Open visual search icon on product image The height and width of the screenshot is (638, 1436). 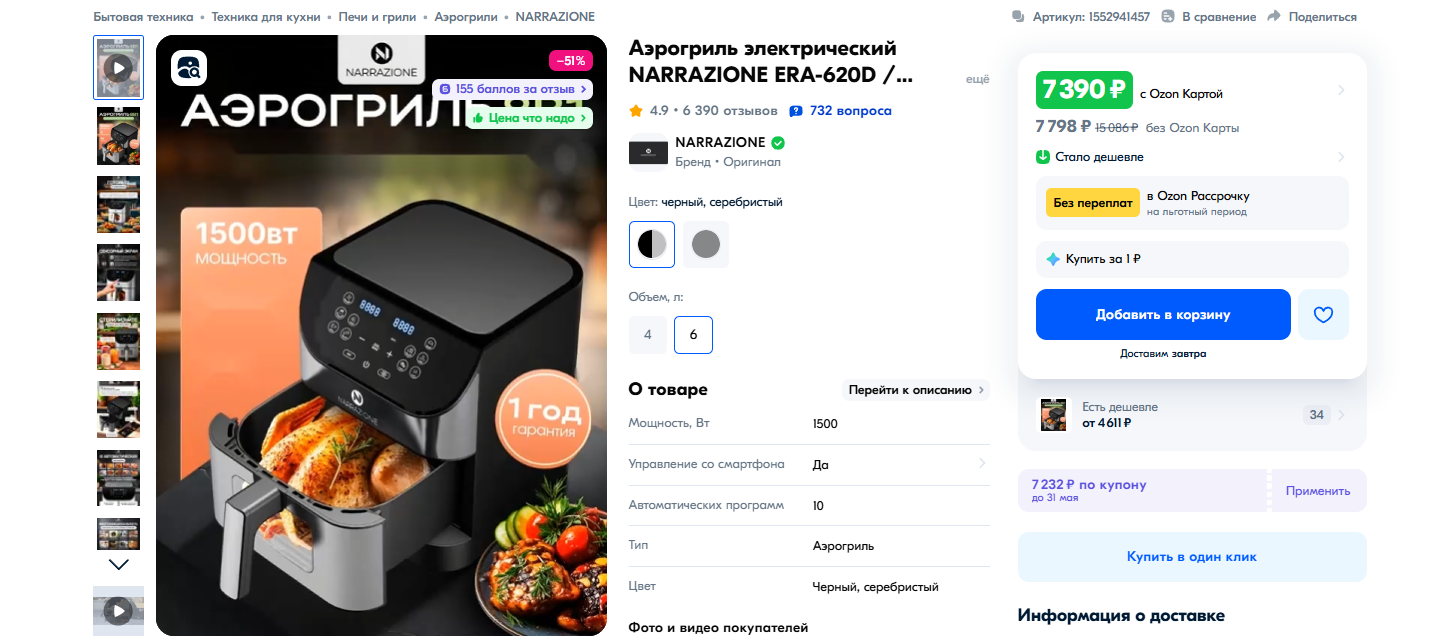[189, 68]
